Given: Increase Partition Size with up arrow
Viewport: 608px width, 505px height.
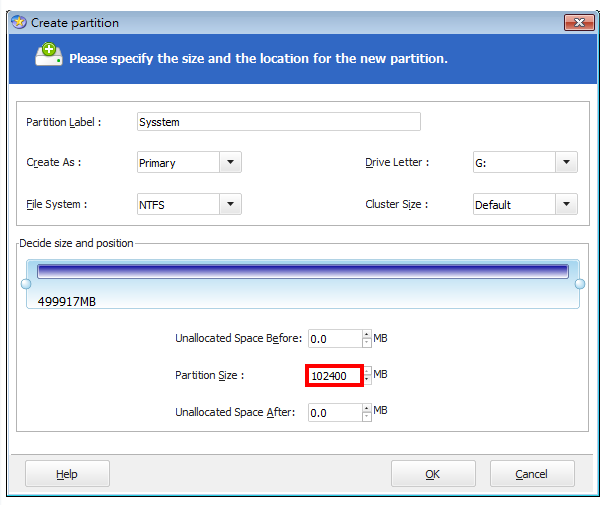Looking at the screenshot, I should [367, 371].
